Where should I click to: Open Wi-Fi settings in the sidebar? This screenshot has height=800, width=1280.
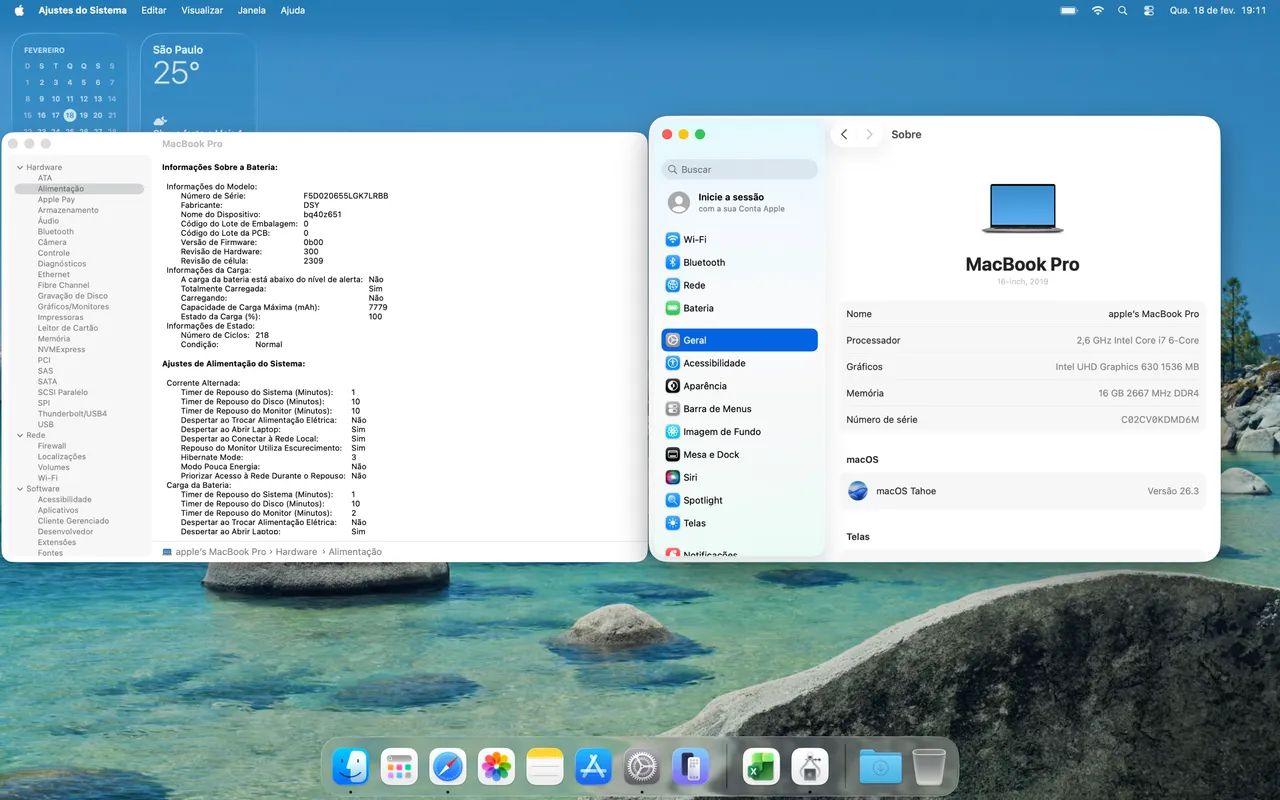pyautogui.click(x=698, y=239)
